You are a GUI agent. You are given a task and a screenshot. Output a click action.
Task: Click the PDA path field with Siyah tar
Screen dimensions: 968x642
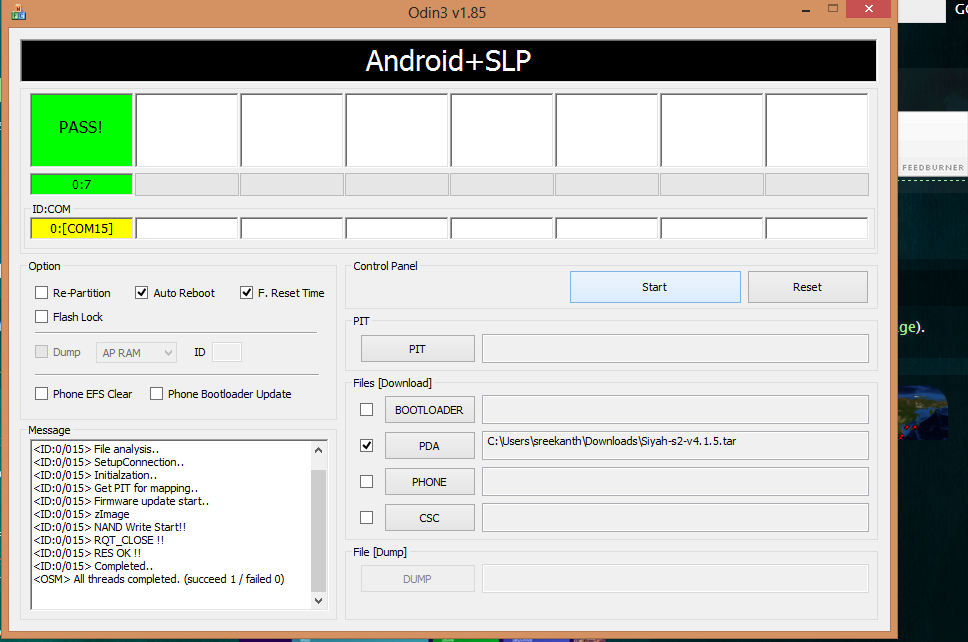(x=675, y=446)
